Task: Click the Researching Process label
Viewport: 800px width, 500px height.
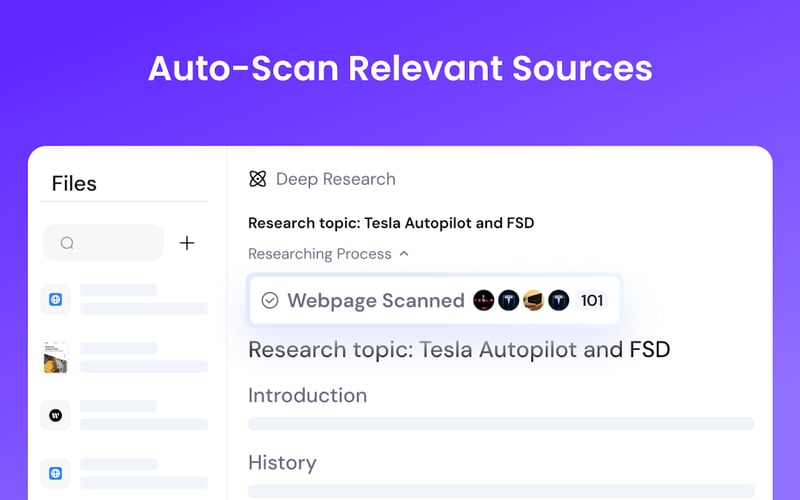Action: click(320, 254)
